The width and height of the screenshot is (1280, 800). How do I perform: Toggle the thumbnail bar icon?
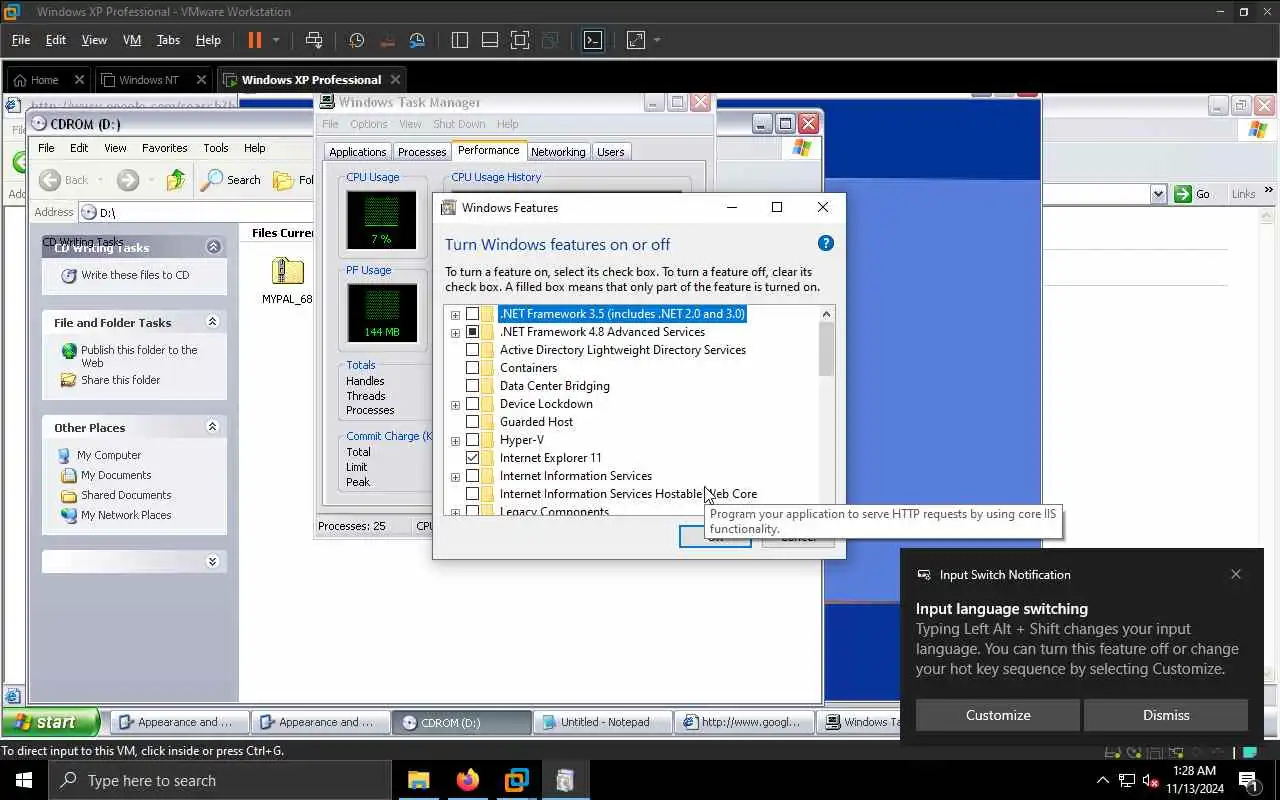click(490, 40)
